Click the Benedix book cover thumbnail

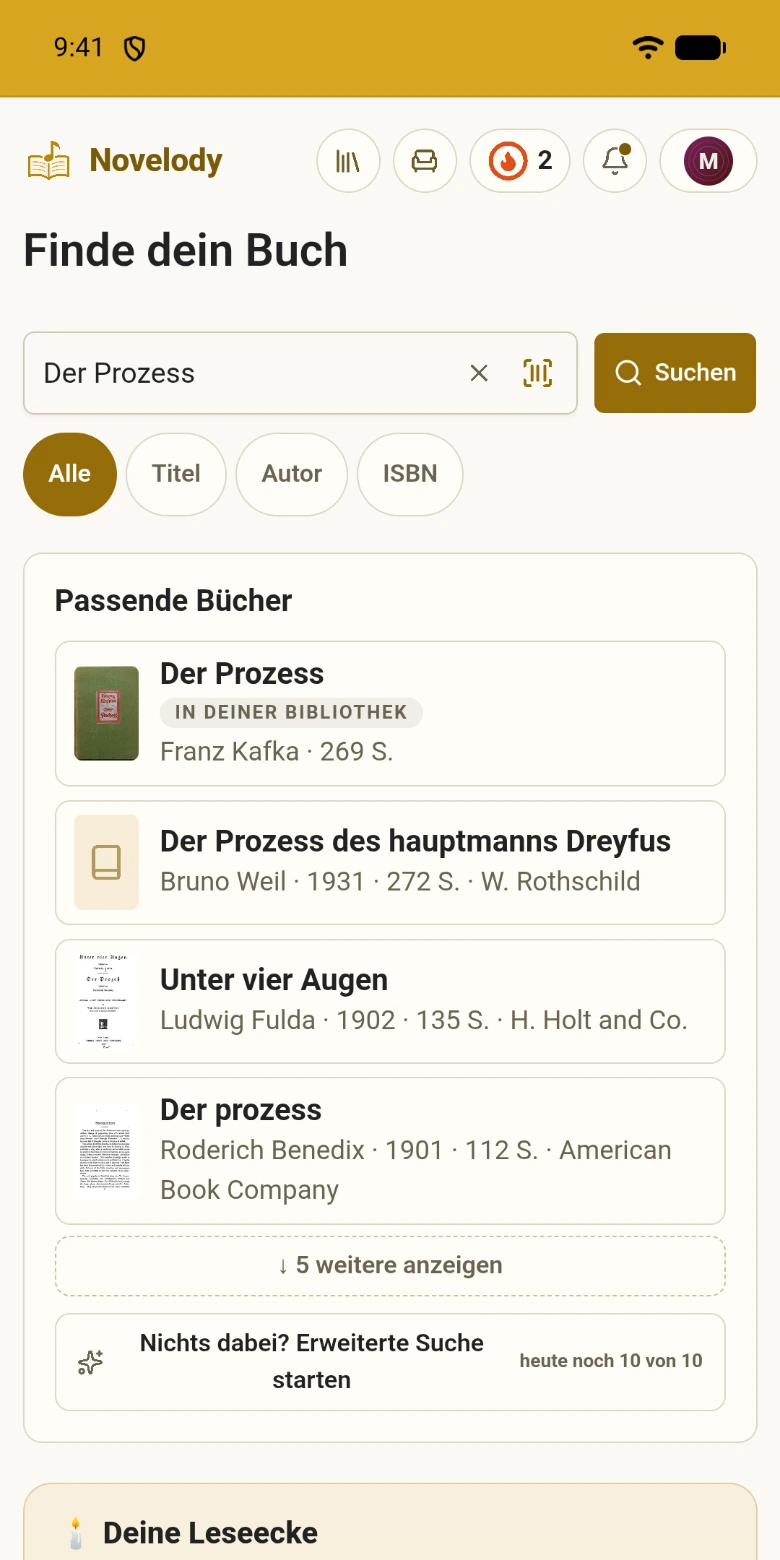click(106, 1150)
